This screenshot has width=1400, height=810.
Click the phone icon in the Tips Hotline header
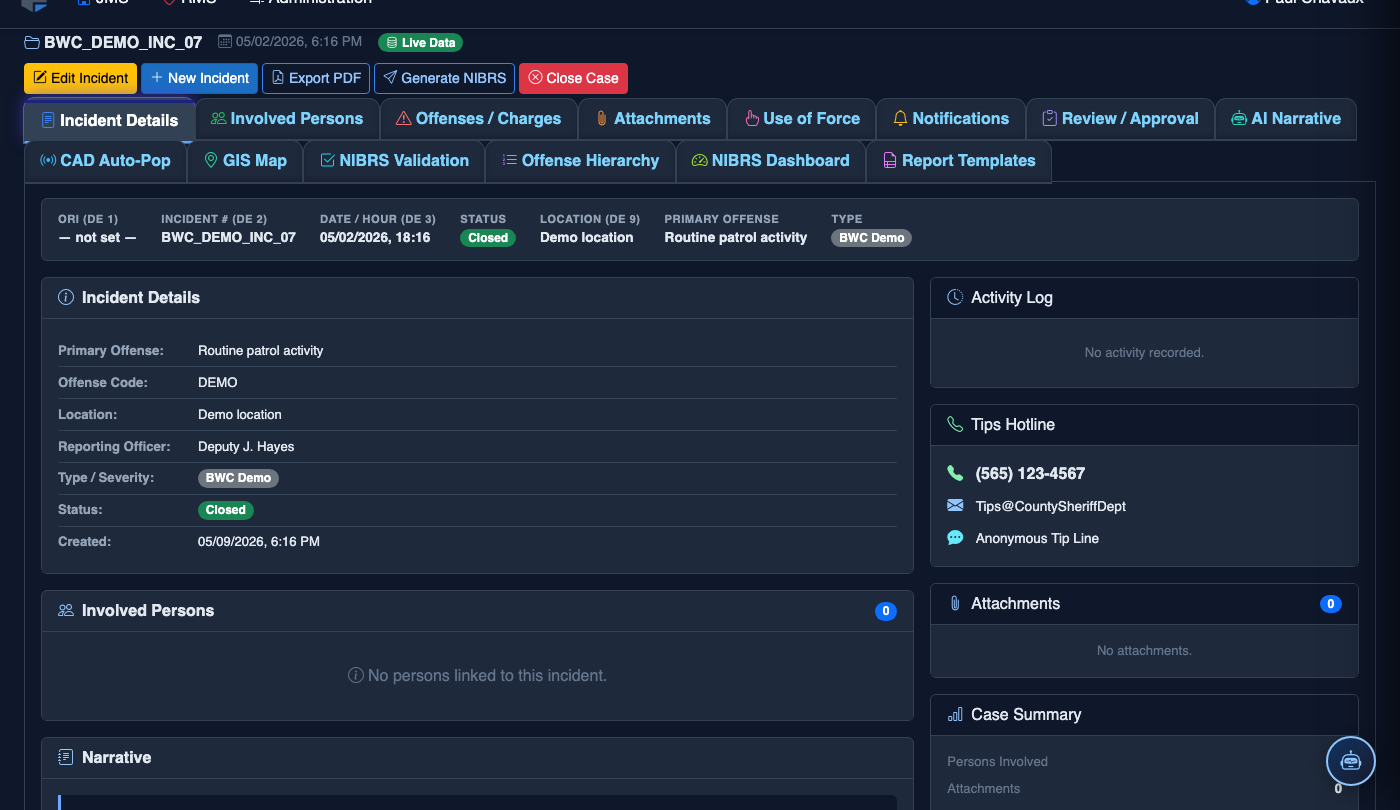(x=955, y=424)
